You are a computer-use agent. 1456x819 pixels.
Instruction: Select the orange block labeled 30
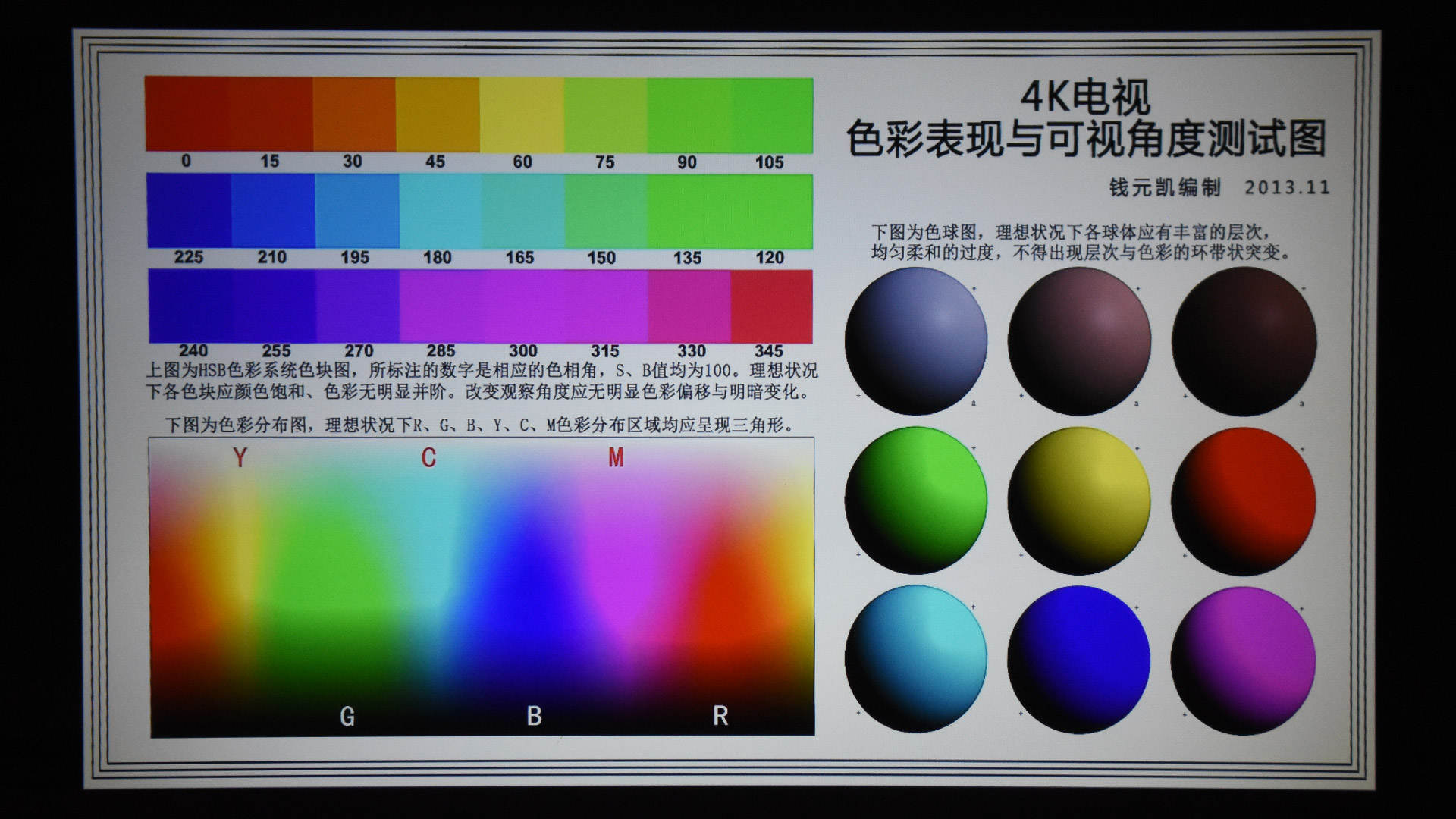pos(353,114)
